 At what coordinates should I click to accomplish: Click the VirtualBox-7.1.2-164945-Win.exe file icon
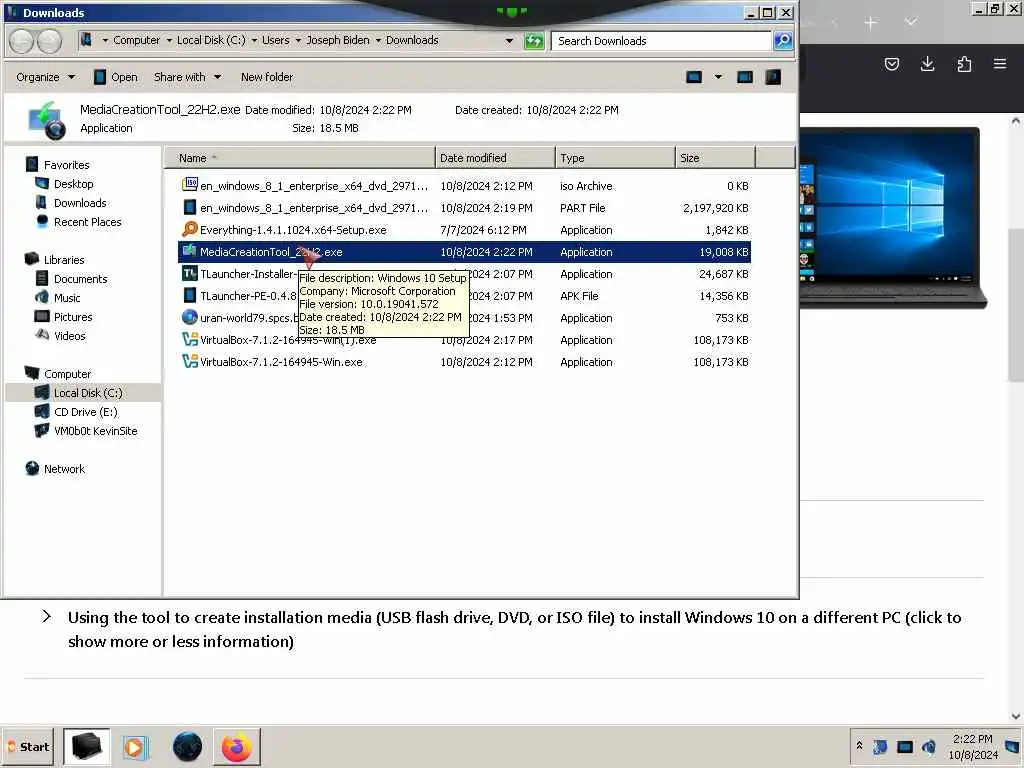click(189, 361)
